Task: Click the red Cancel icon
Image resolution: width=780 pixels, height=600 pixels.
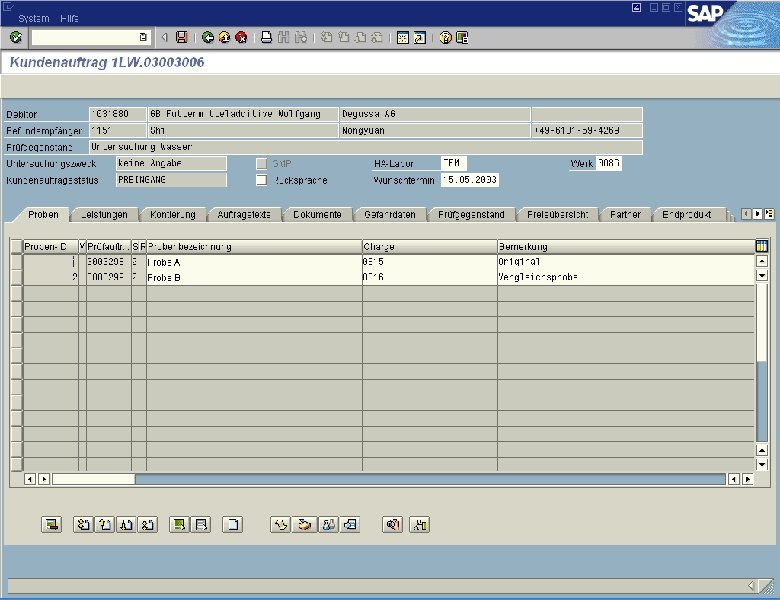Action: (241, 37)
